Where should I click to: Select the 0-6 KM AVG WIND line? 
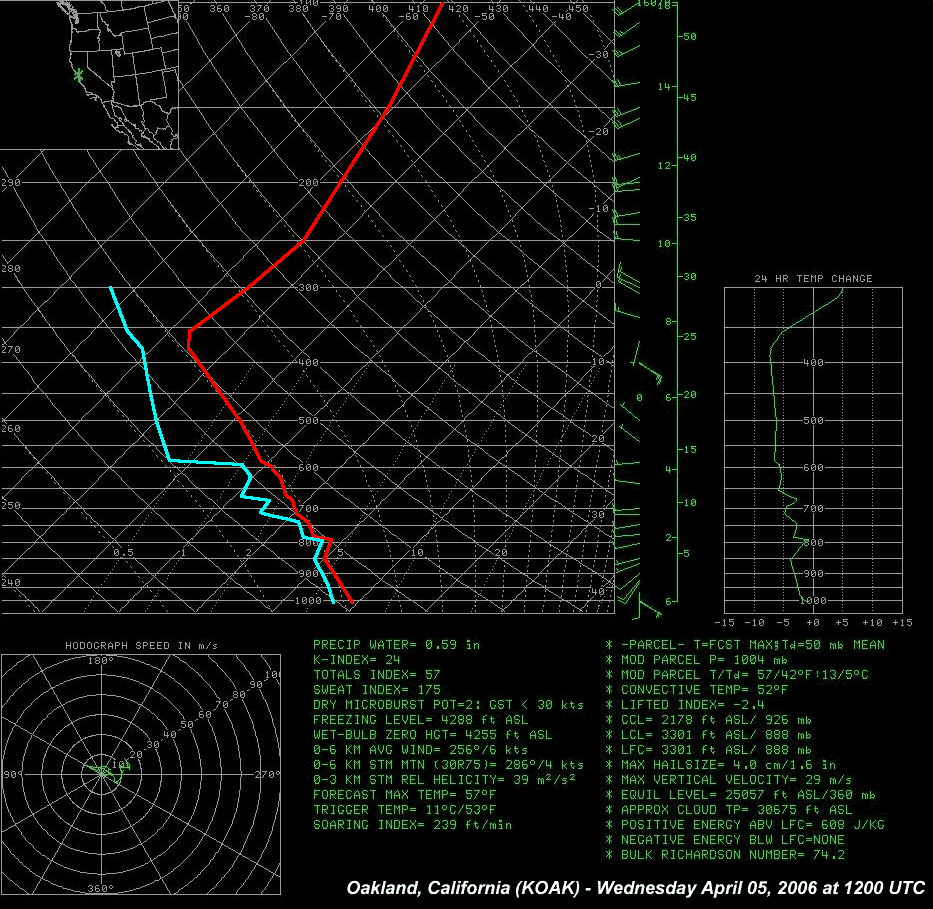[420, 750]
